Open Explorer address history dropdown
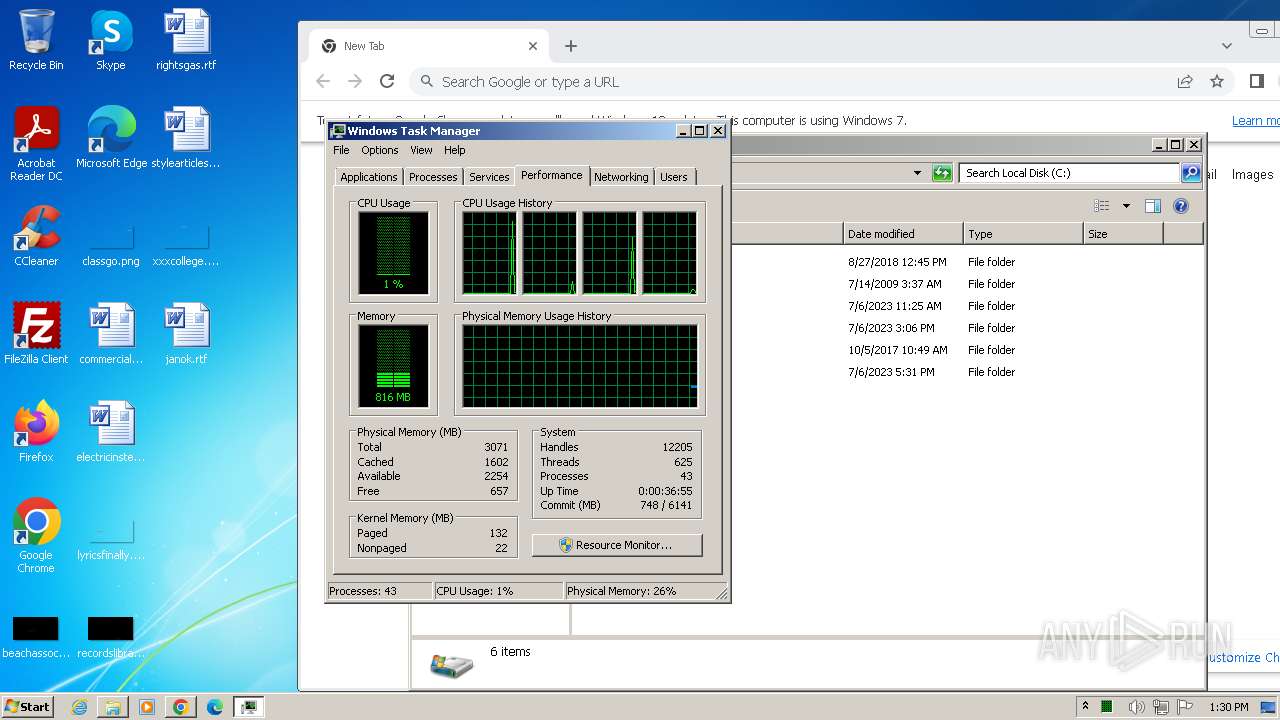 [x=917, y=173]
